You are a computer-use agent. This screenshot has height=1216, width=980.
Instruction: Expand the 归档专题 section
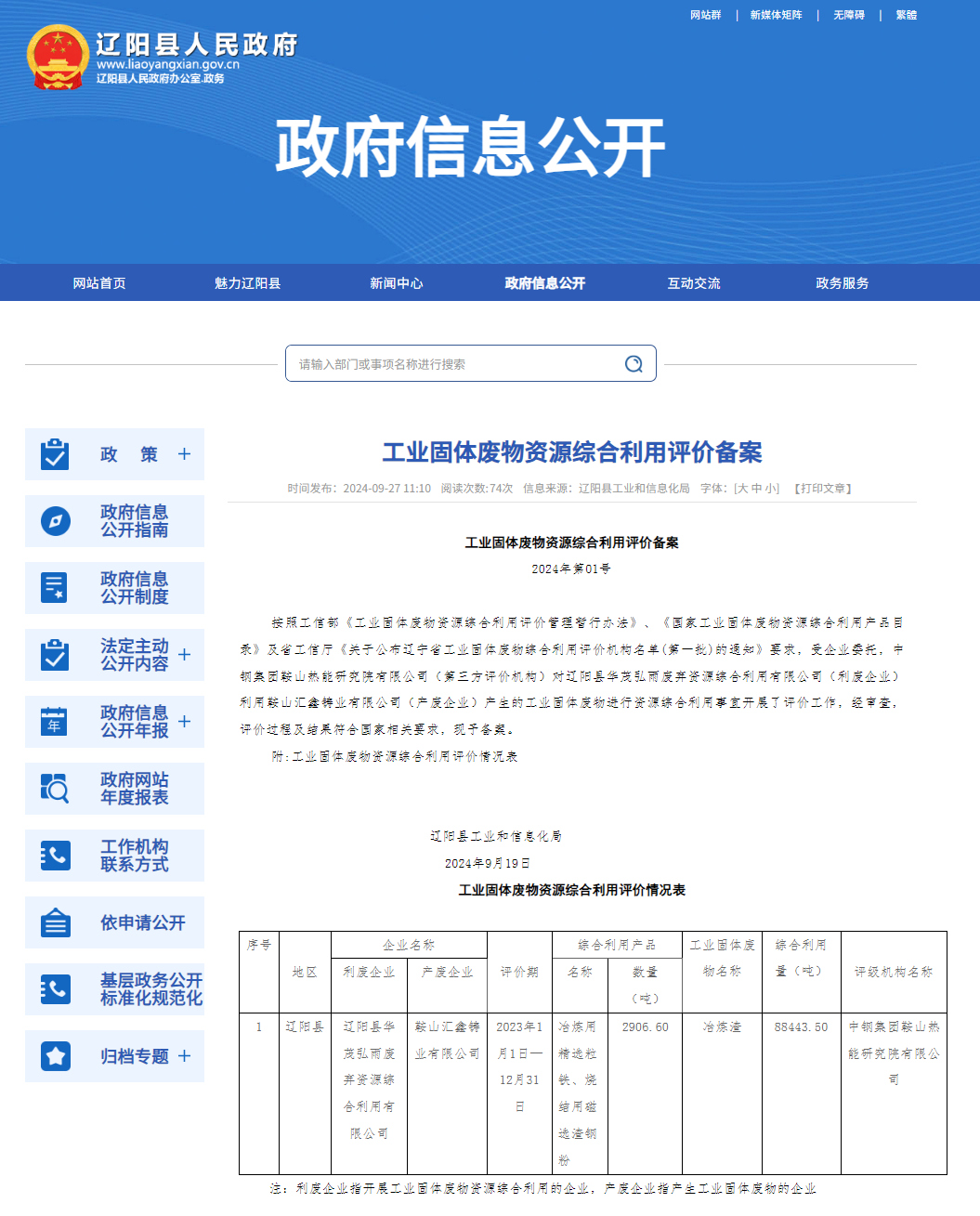pyautogui.click(x=185, y=1055)
